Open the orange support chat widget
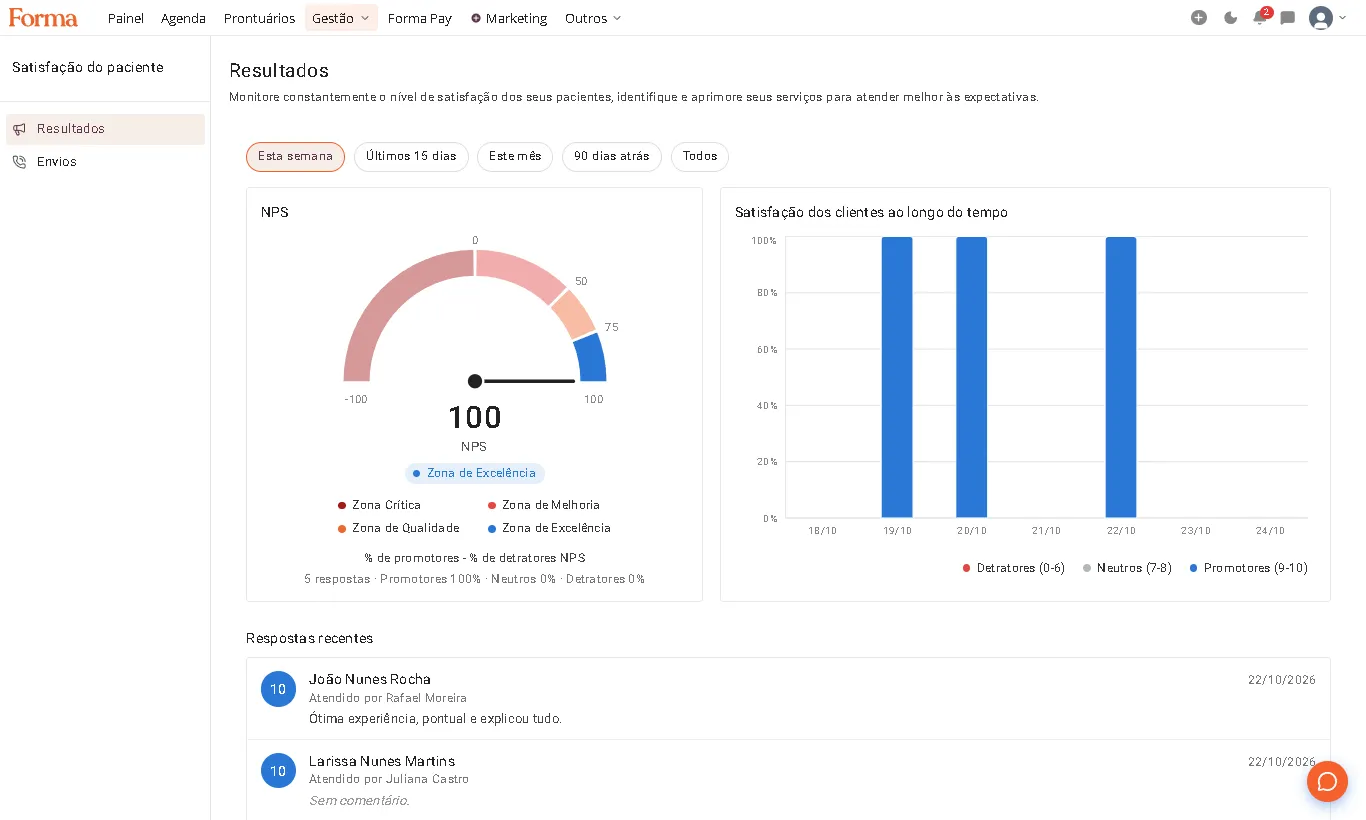This screenshot has width=1366, height=820. coord(1327,781)
